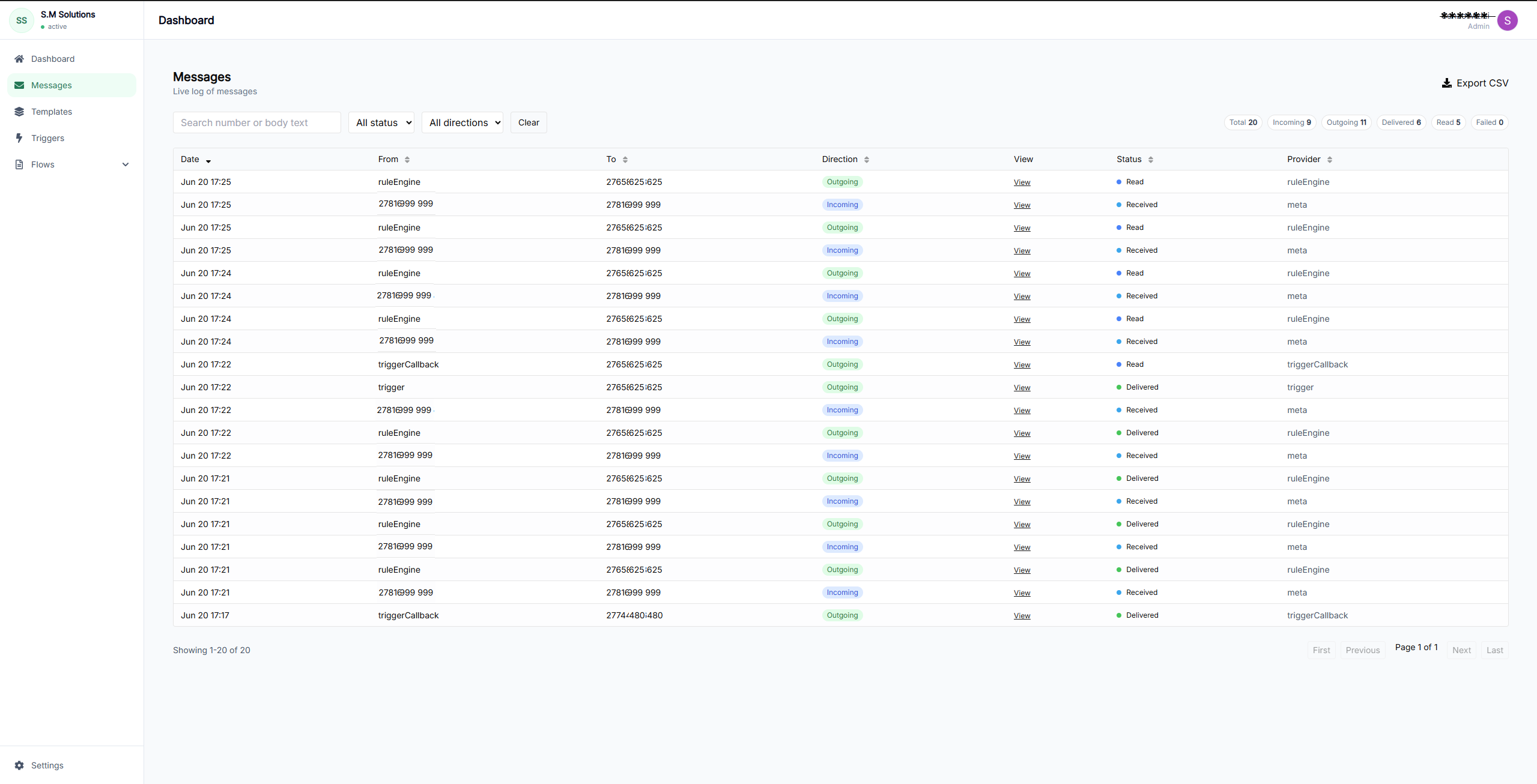This screenshot has width=1537, height=784.
Task: Expand the Flows submenu chevron
Action: pyautogui.click(x=126, y=164)
